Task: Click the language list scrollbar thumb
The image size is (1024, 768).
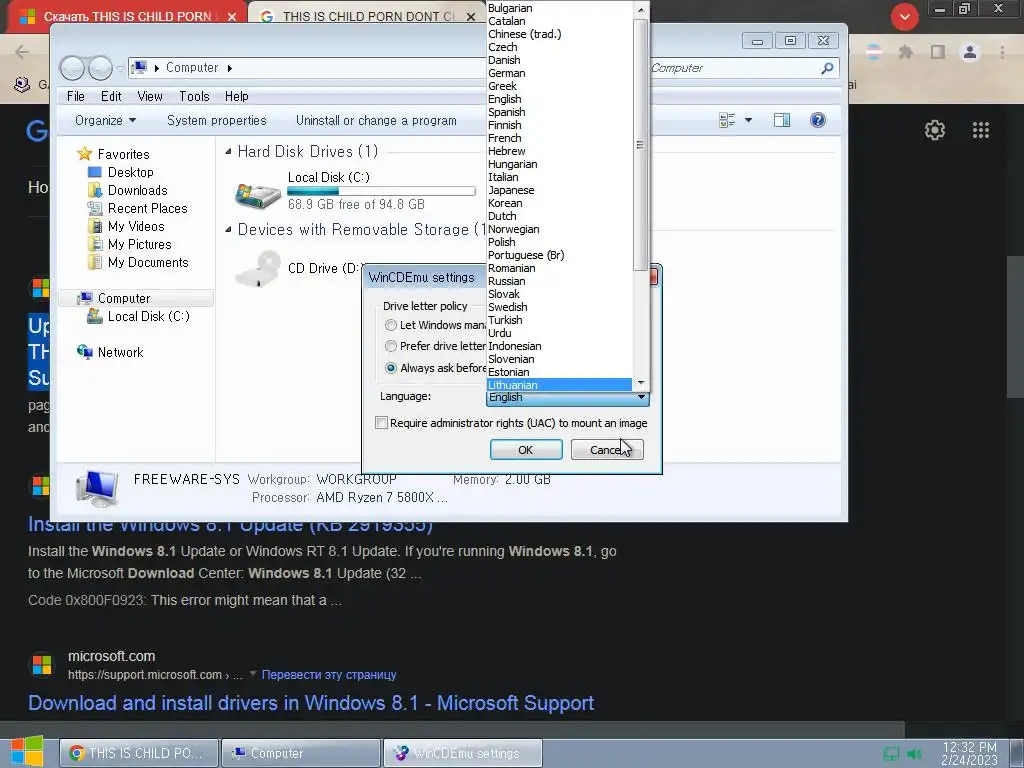Action: coord(641,144)
